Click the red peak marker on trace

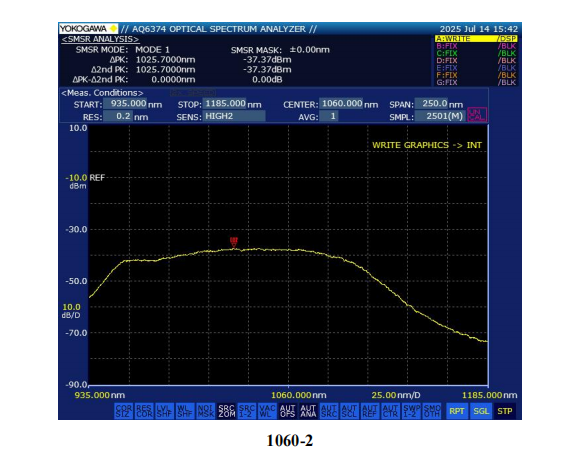(x=234, y=242)
